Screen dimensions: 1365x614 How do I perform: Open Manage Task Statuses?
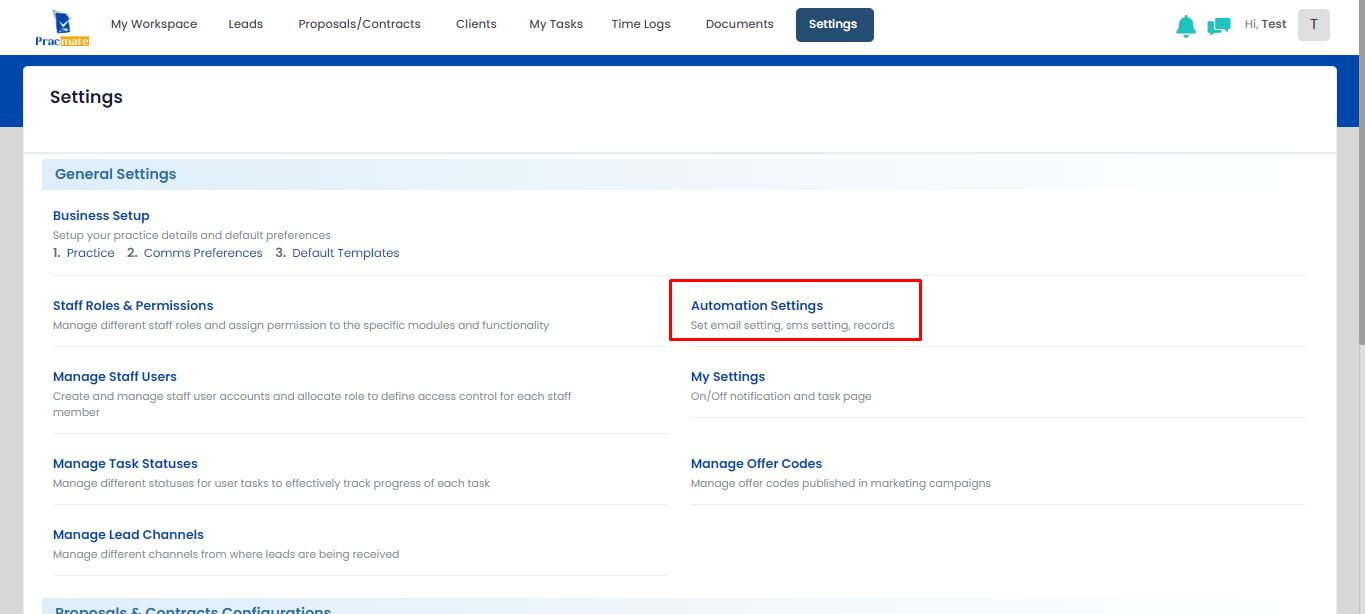pos(125,463)
